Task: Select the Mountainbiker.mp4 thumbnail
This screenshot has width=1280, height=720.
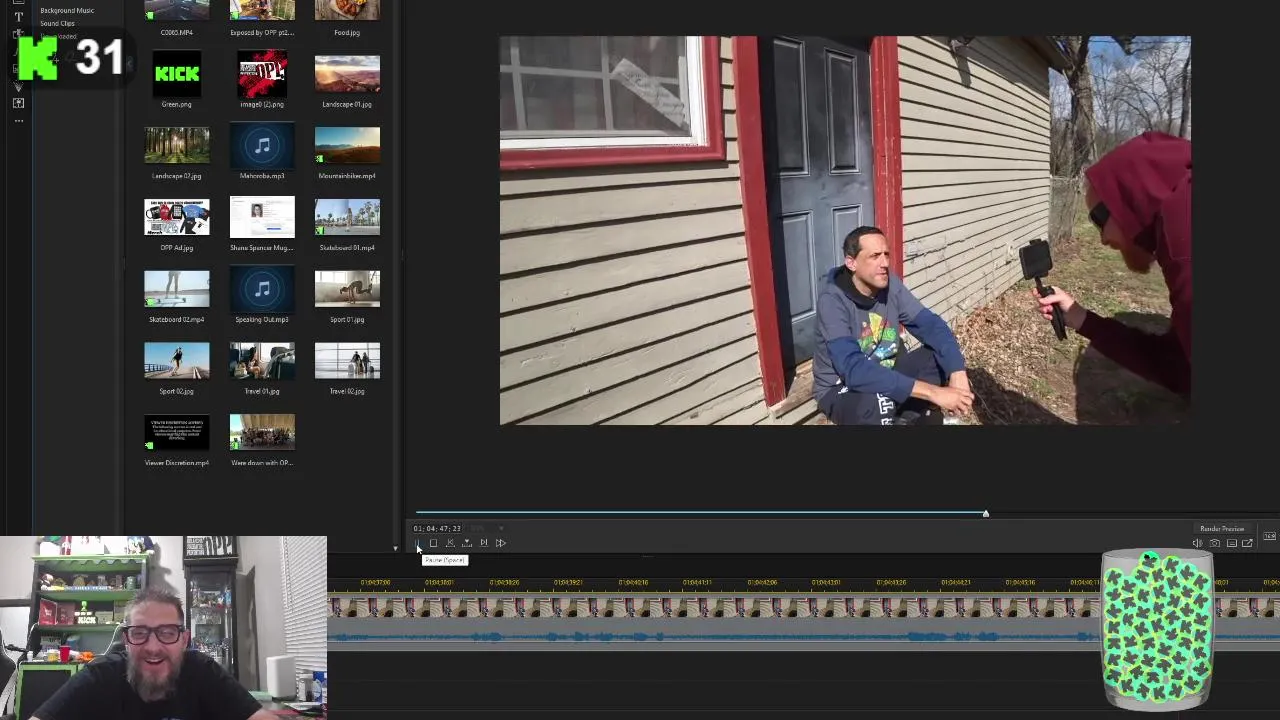Action: point(347,145)
